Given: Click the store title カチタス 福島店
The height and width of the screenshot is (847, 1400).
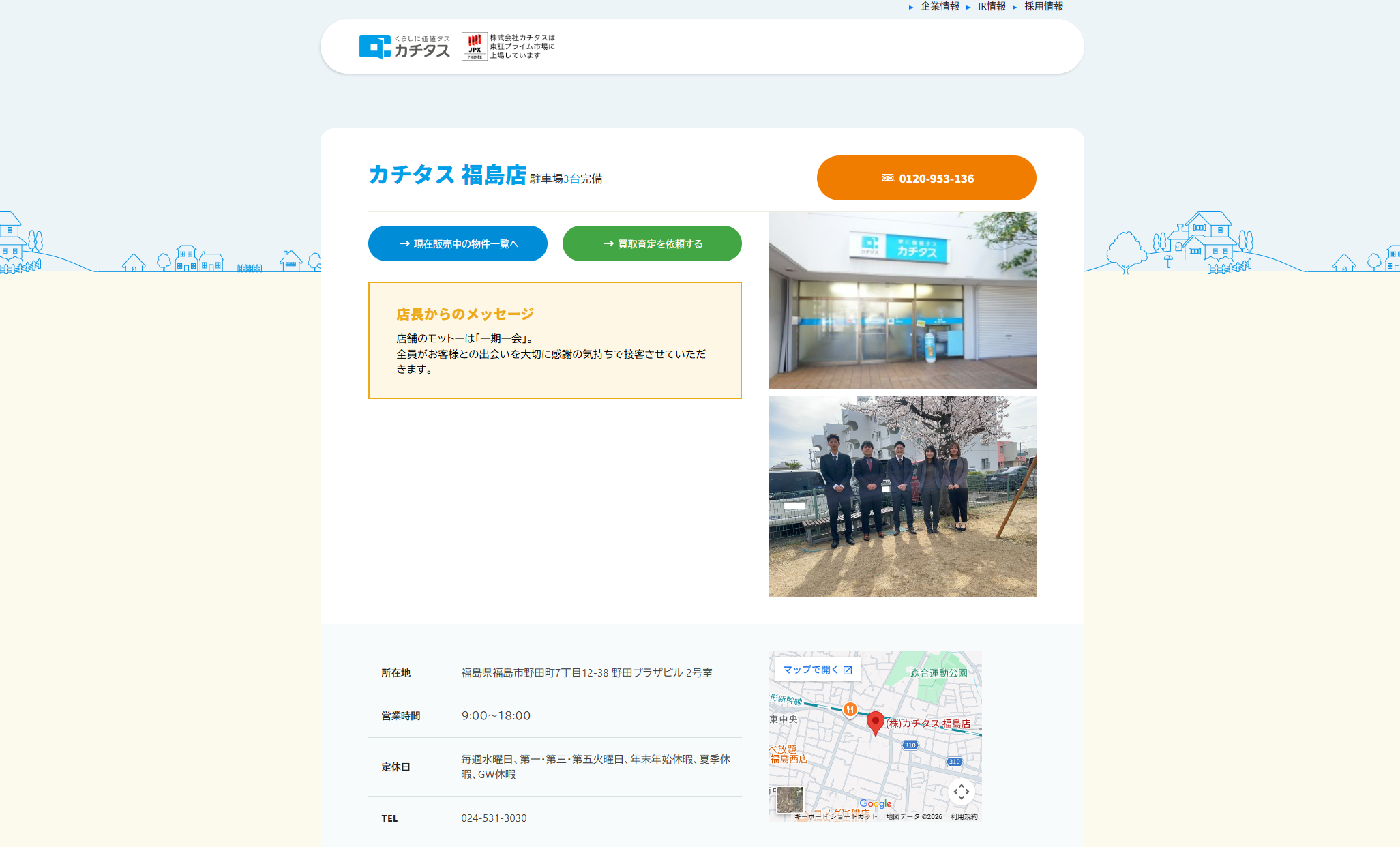Looking at the screenshot, I should pyautogui.click(x=447, y=175).
